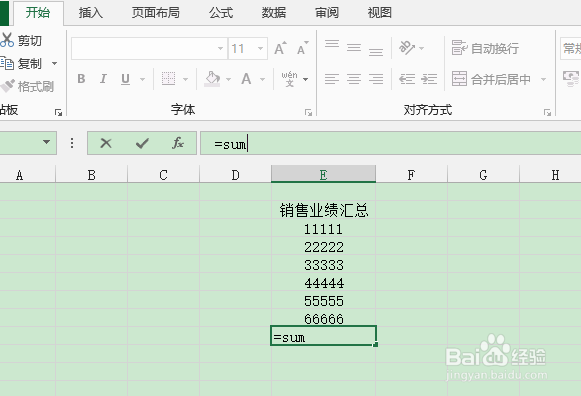Switch to the 开始 (Home) tab
The width and height of the screenshot is (581, 396).
click(38, 13)
